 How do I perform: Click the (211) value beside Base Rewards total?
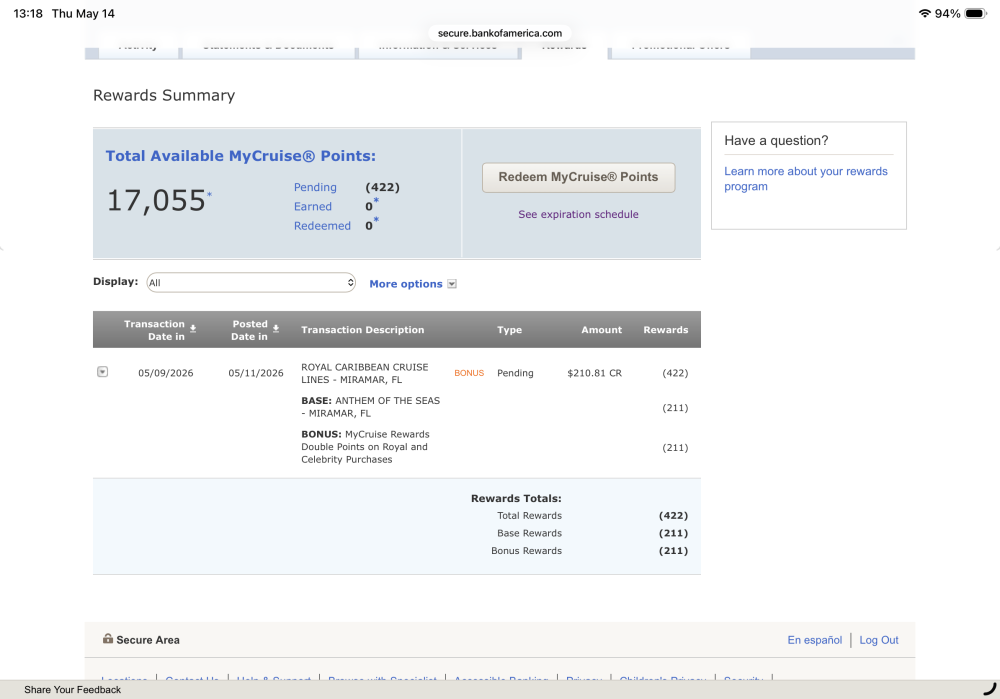point(673,533)
